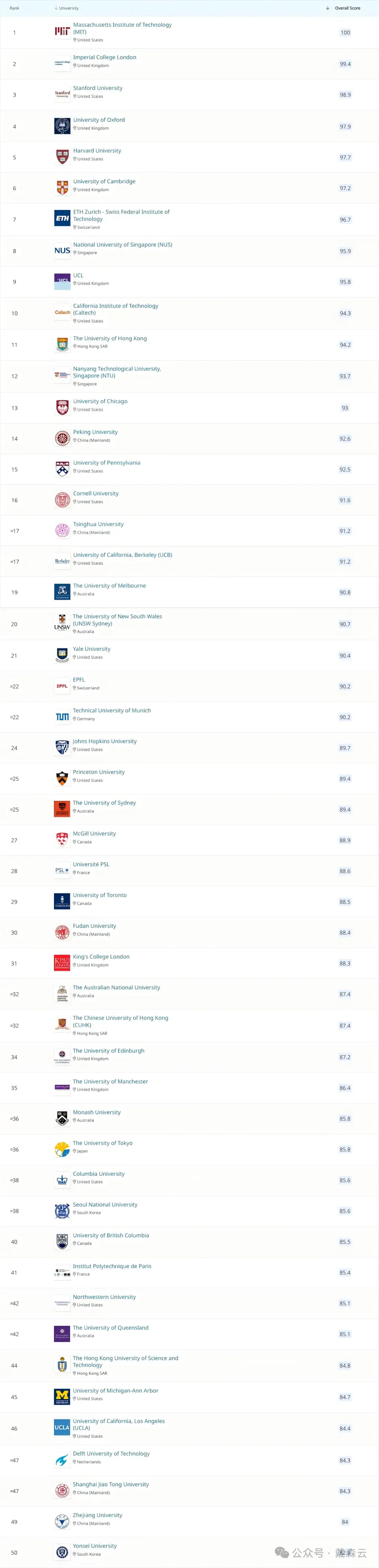Click the NUS logo icon
The width and height of the screenshot is (379, 1568).
[62, 251]
